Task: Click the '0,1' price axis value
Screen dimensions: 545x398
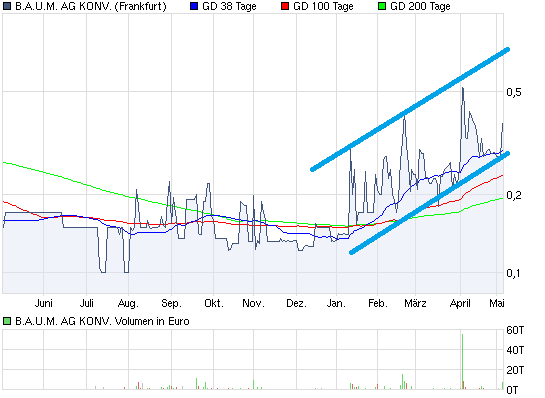Action: coord(514,273)
